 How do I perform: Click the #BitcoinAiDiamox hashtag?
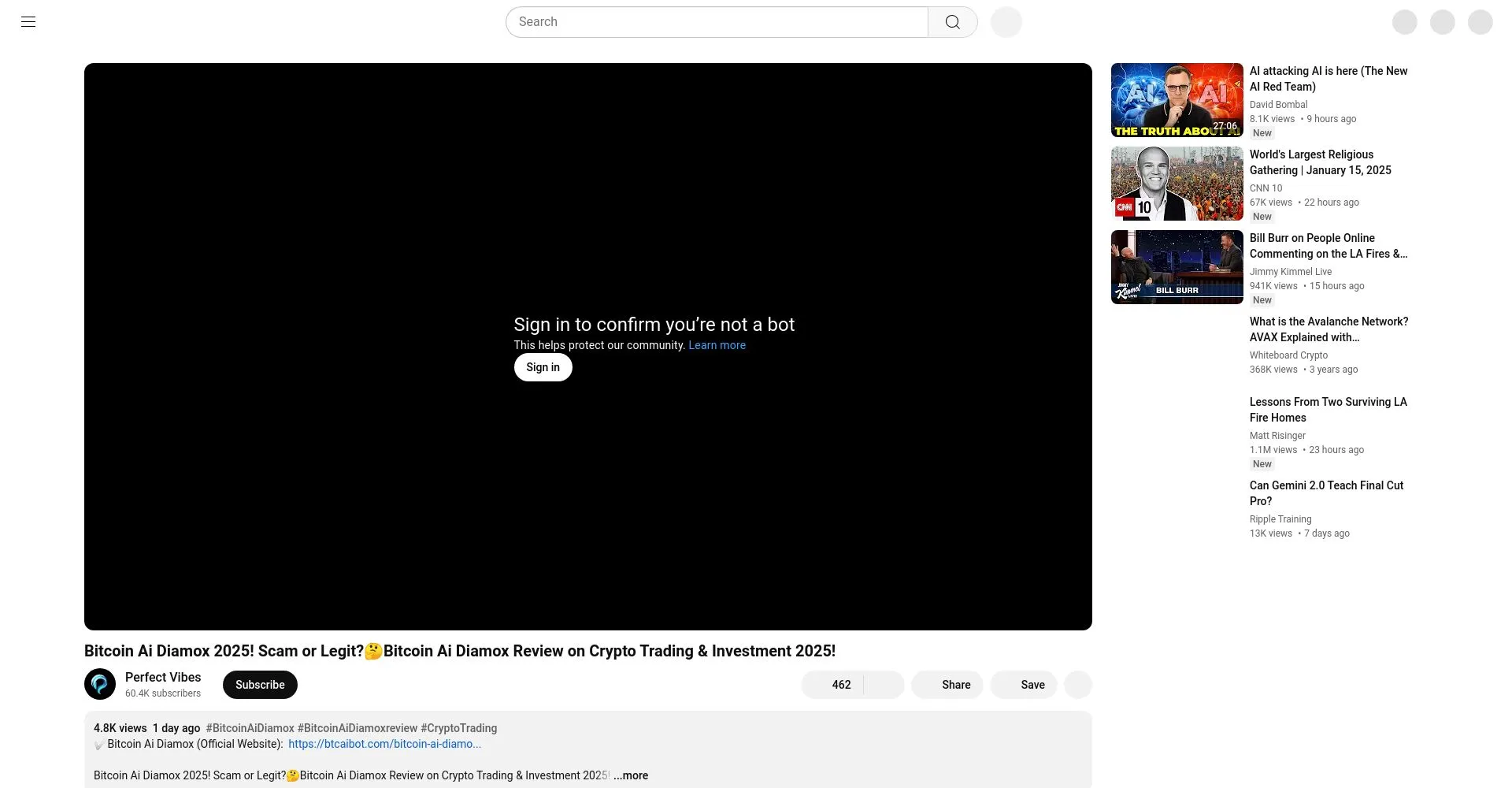point(250,728)
